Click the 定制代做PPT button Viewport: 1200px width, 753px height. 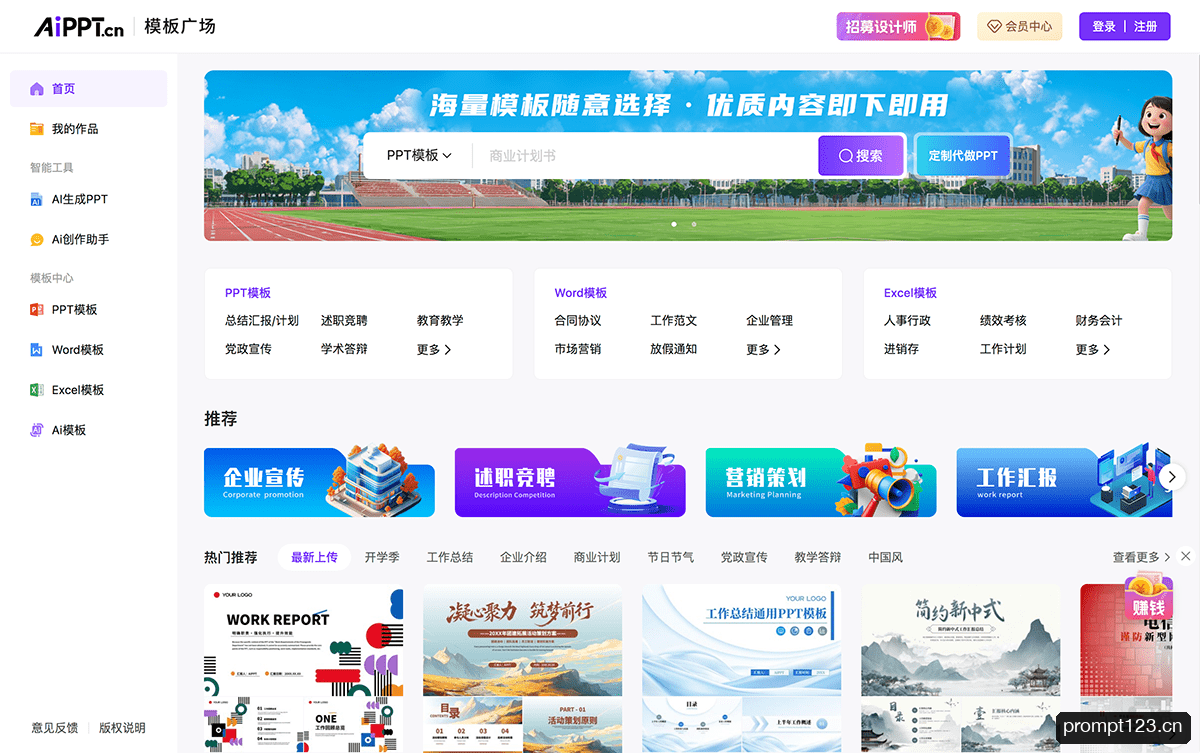pos(963,156)
